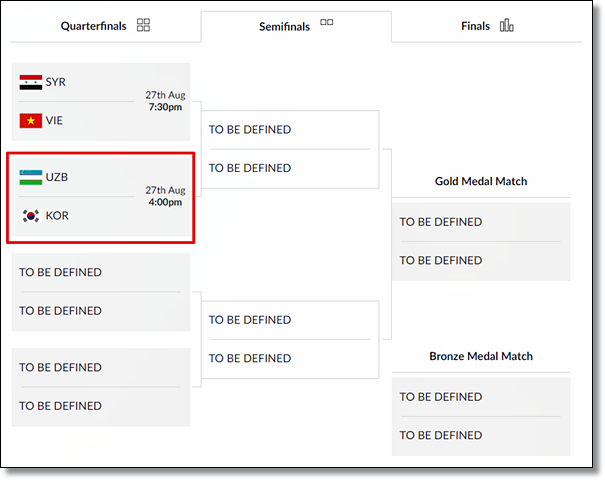Image resolution: width=605 pixels, height=480 pixels.
Task: Select the UZB team name
Action: tap(57, 177)
